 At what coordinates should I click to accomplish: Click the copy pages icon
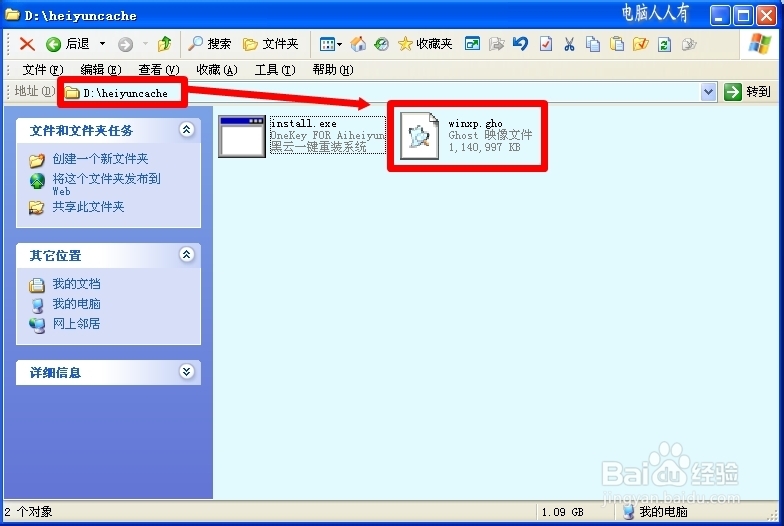(x=593, y=44)
